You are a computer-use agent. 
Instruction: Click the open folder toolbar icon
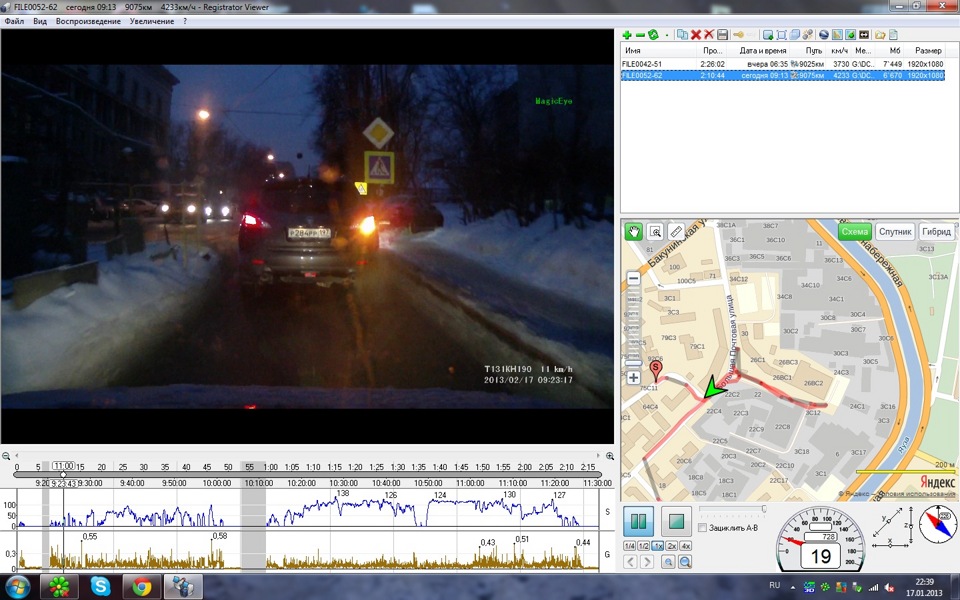tap(880, 35)
